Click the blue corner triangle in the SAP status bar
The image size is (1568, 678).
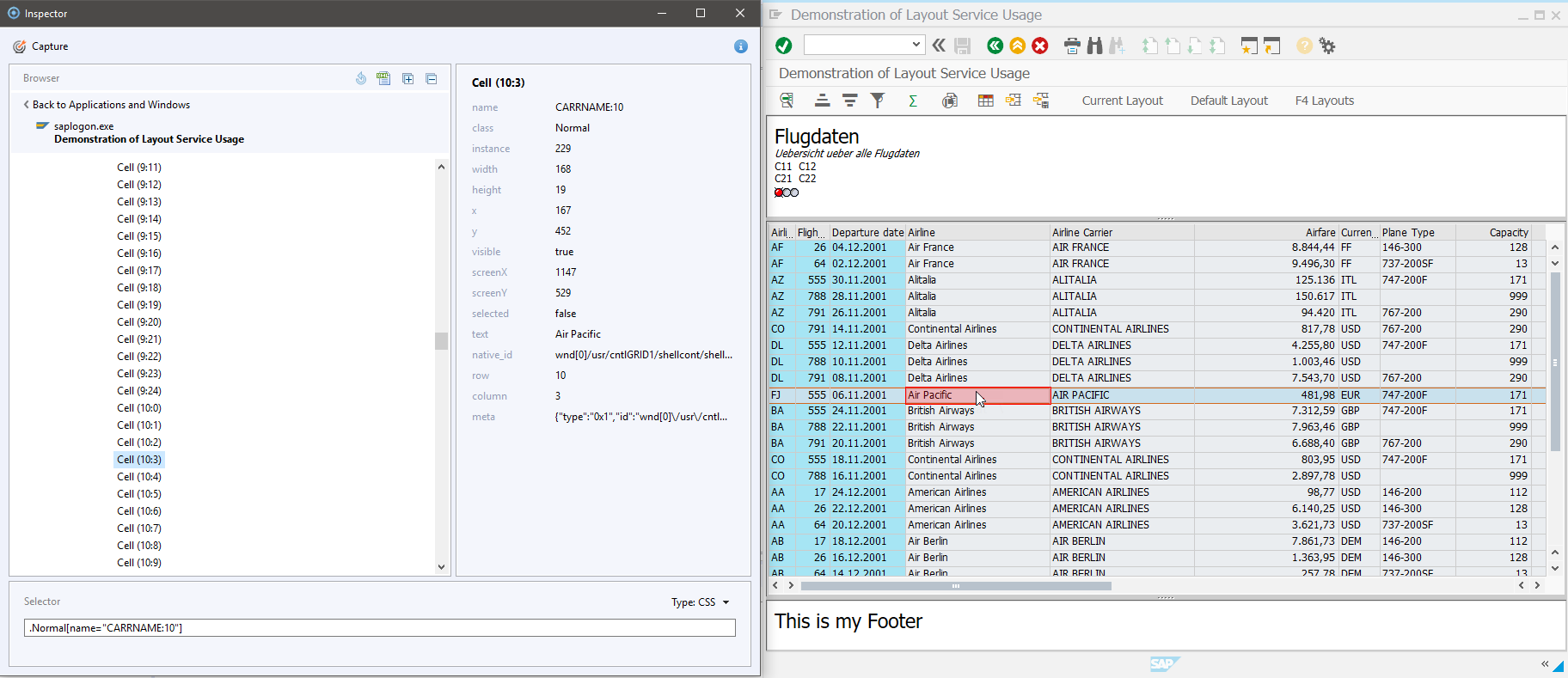(1559, 666)
